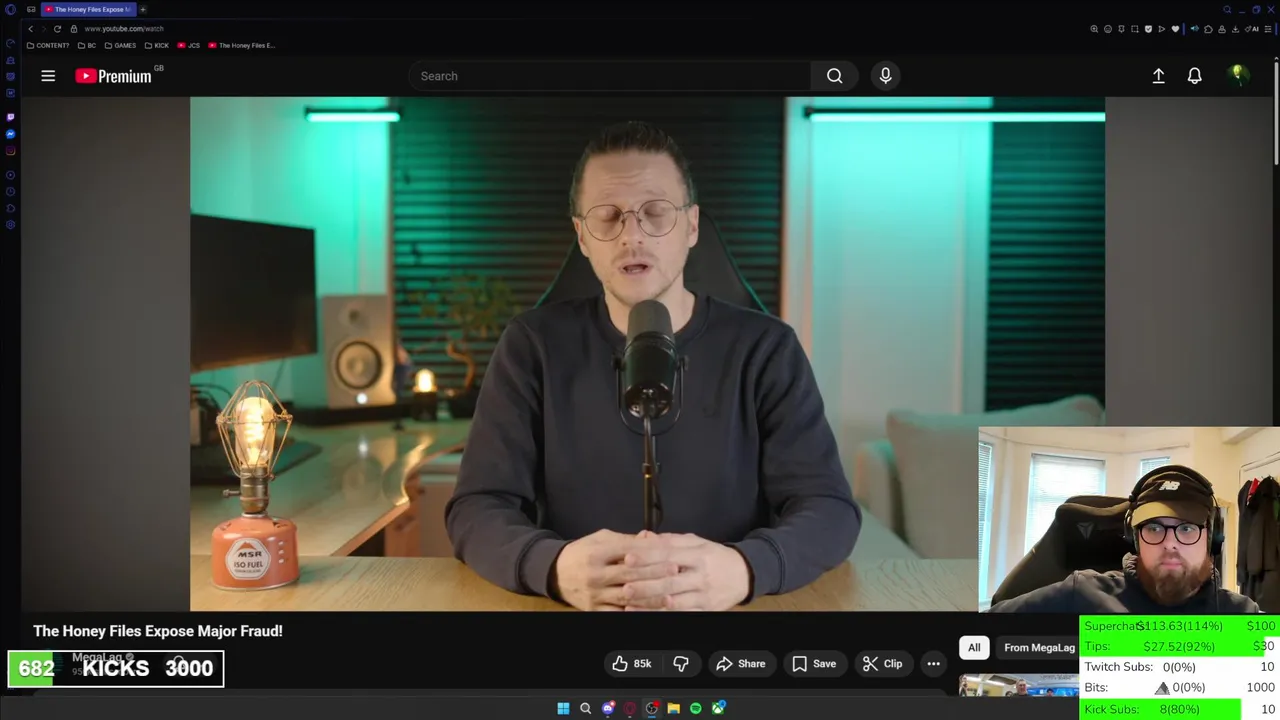Open Spotify from the taskbar
Screen dimensions: 1280x720
(696, 708)
